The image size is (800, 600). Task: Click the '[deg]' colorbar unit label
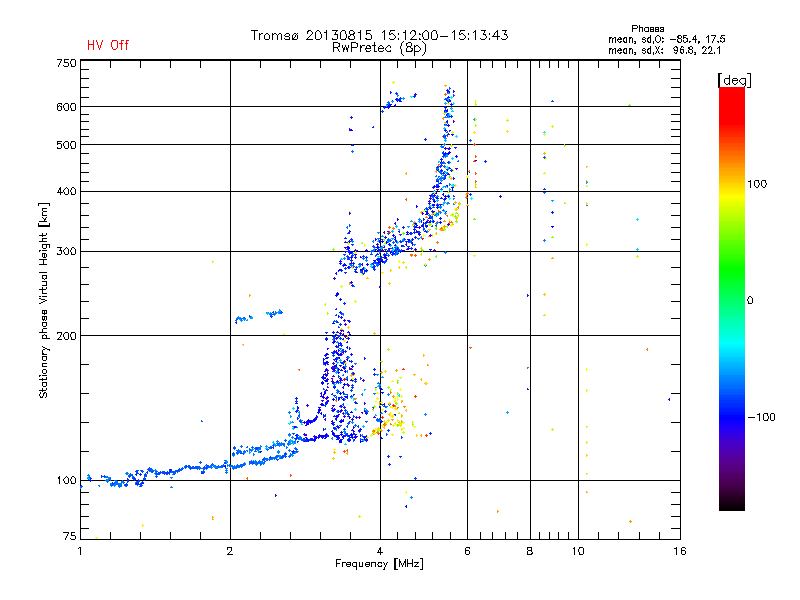tap(734, 80)
